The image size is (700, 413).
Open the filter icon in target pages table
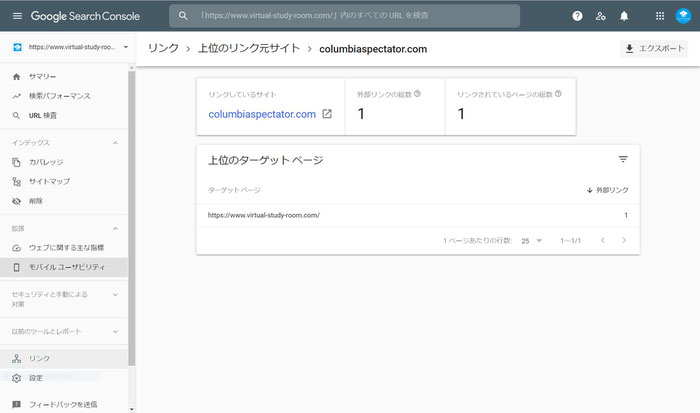[x=623, y=159]
